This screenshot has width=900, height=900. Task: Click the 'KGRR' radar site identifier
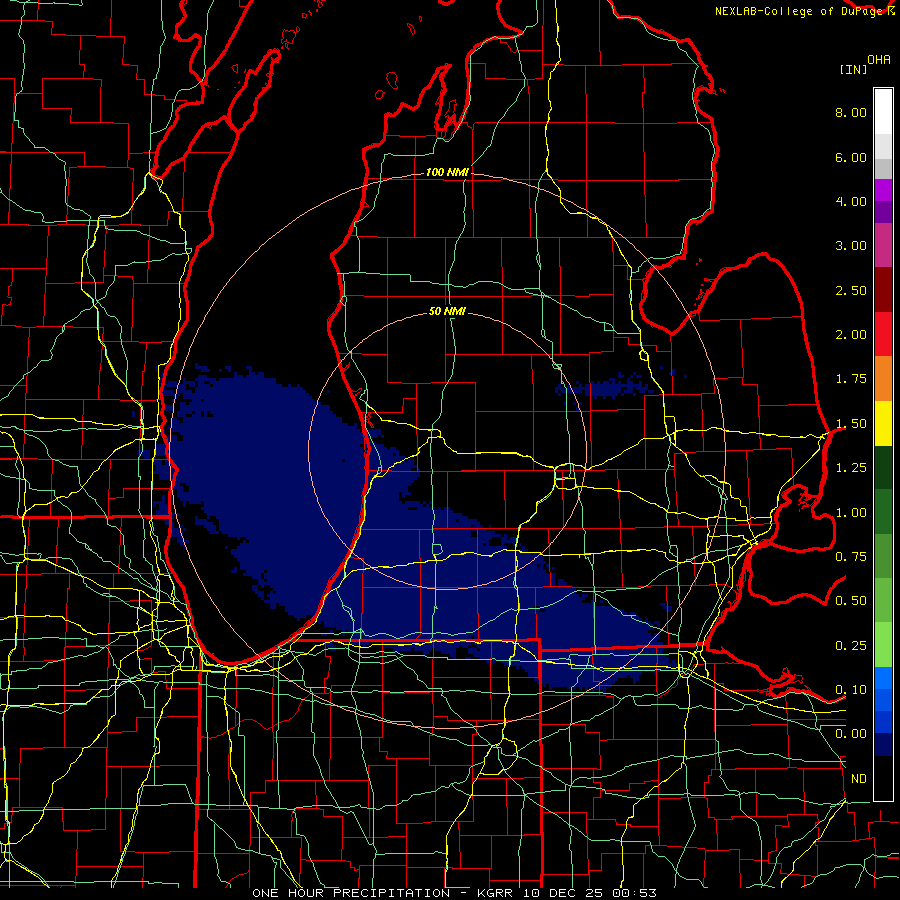pyautogui.click(x=497, y=893)
